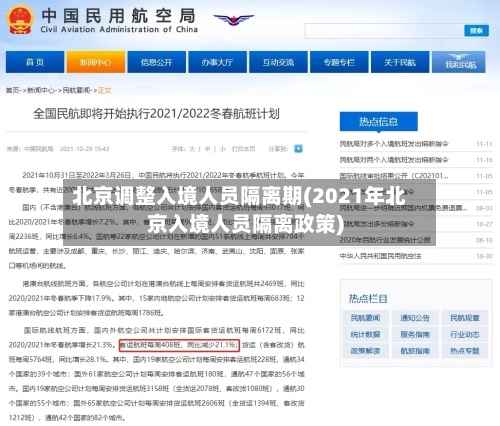Click 通知公告 in 热点栏目 panel
The height and width of the screenshot is (426, 500).
(415, 318)
